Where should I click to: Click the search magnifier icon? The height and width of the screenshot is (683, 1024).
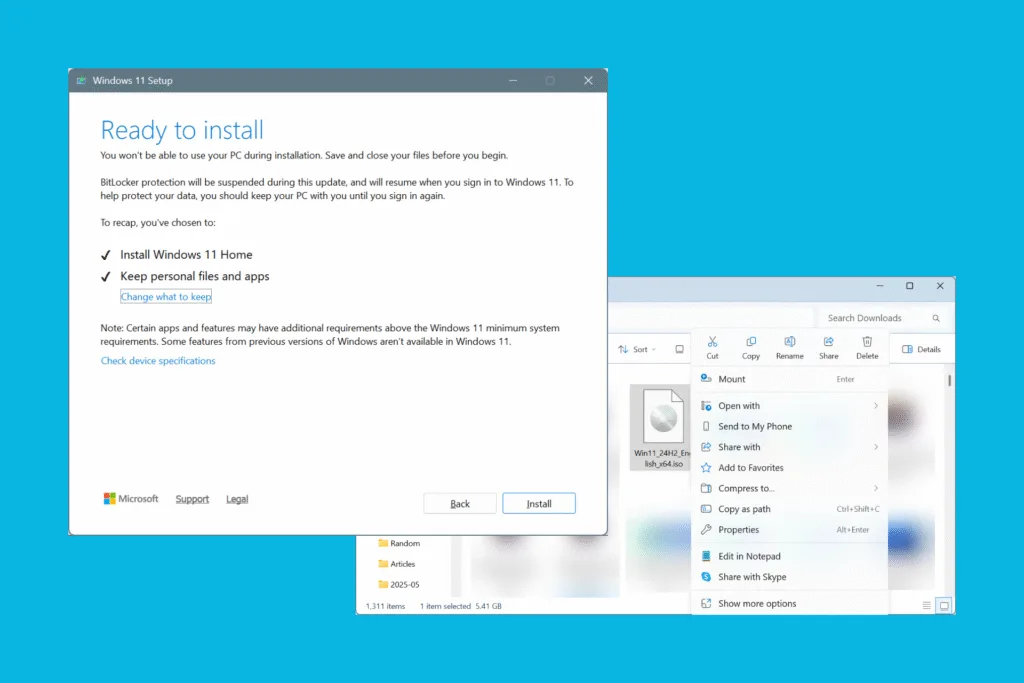936,318
